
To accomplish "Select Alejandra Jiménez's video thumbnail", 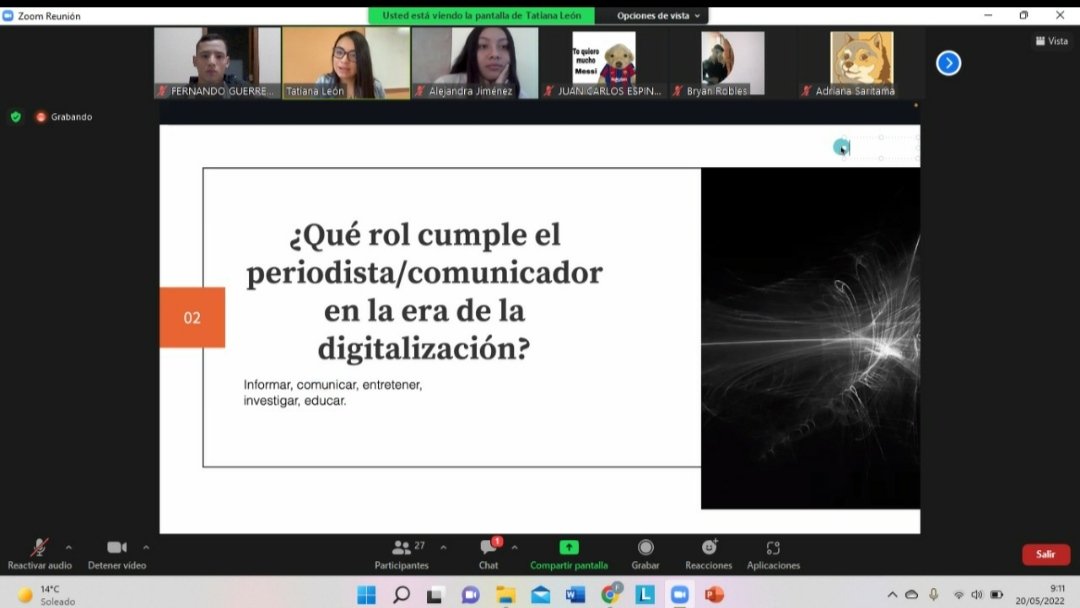I will pyautogui.click(x=475, y=63).
